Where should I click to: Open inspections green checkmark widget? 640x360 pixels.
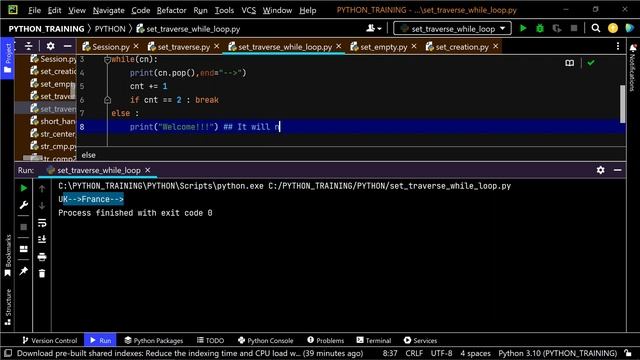[x=591, y=63]
